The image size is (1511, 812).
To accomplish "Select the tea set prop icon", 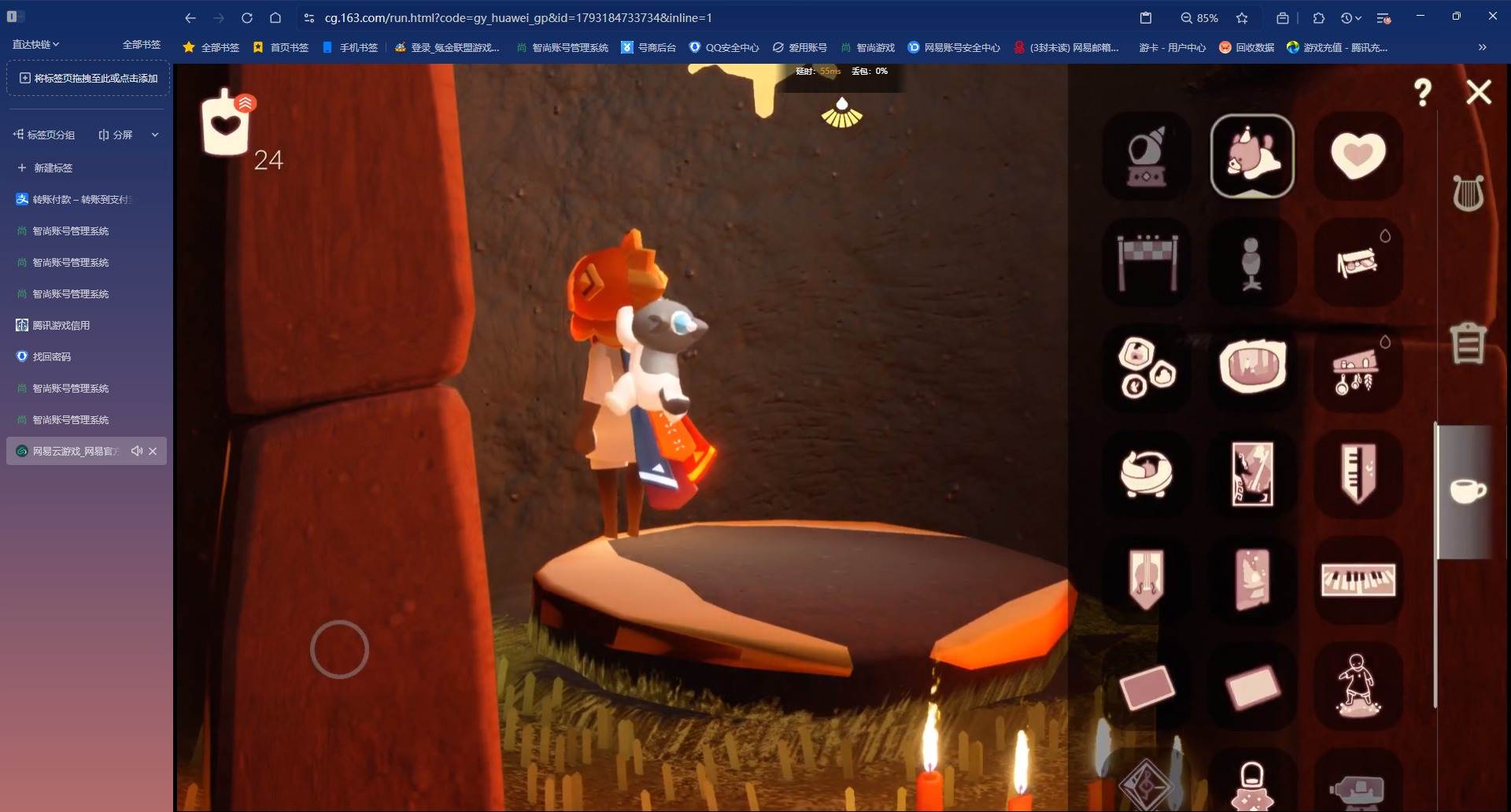I will pyautogui.click(x=1147, y=368).
